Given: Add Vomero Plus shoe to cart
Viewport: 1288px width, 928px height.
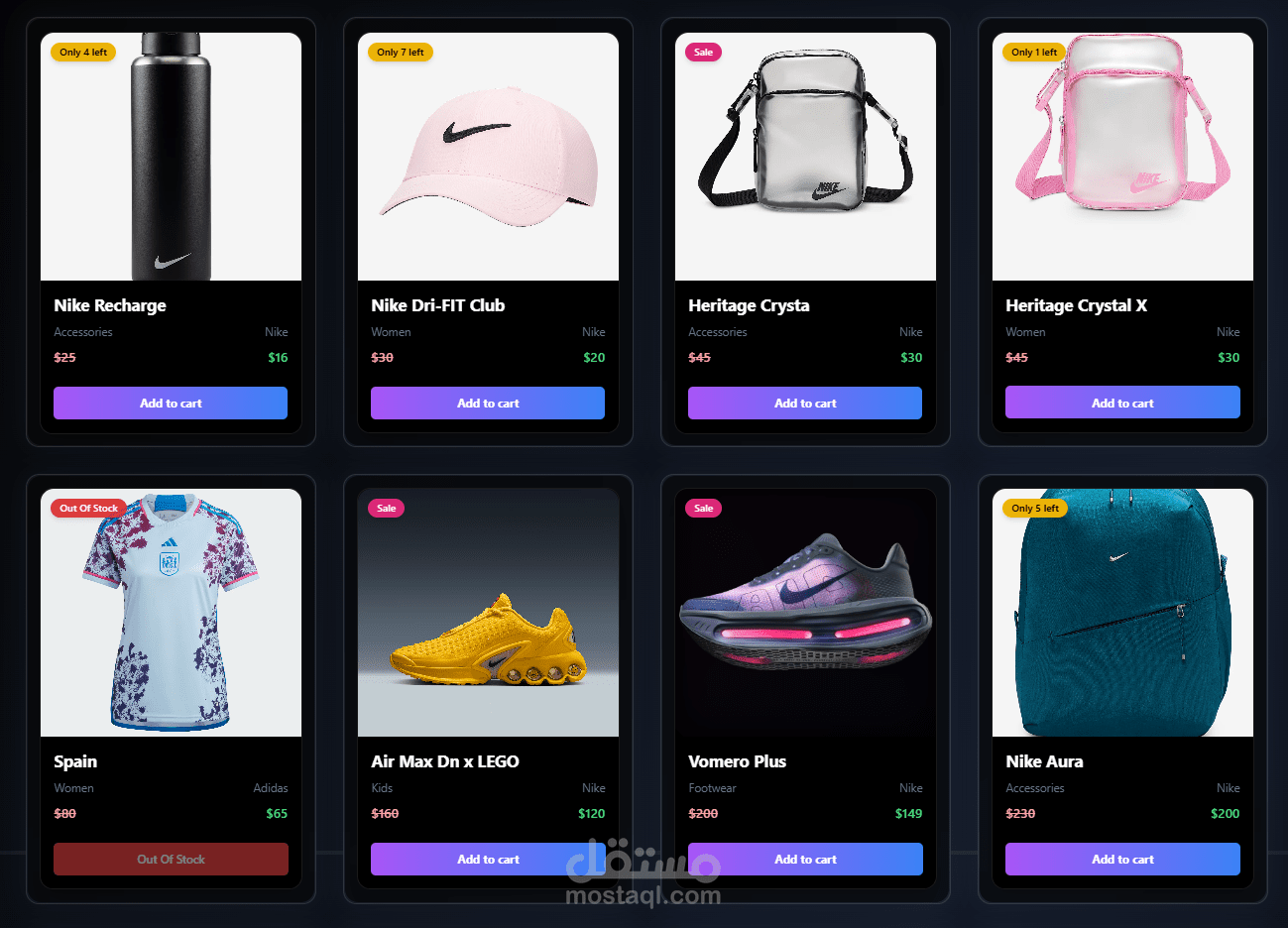Looking at the screenshot, I should click(x=805, y=859).
